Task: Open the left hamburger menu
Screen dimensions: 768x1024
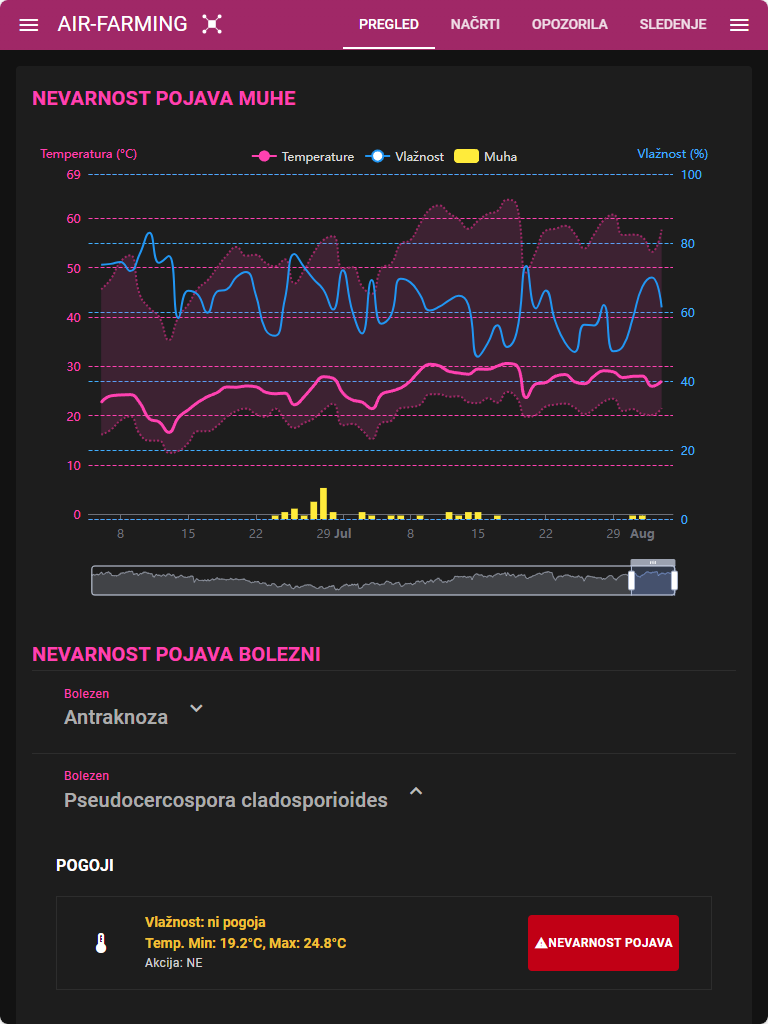Action: [x=29, y=25]
